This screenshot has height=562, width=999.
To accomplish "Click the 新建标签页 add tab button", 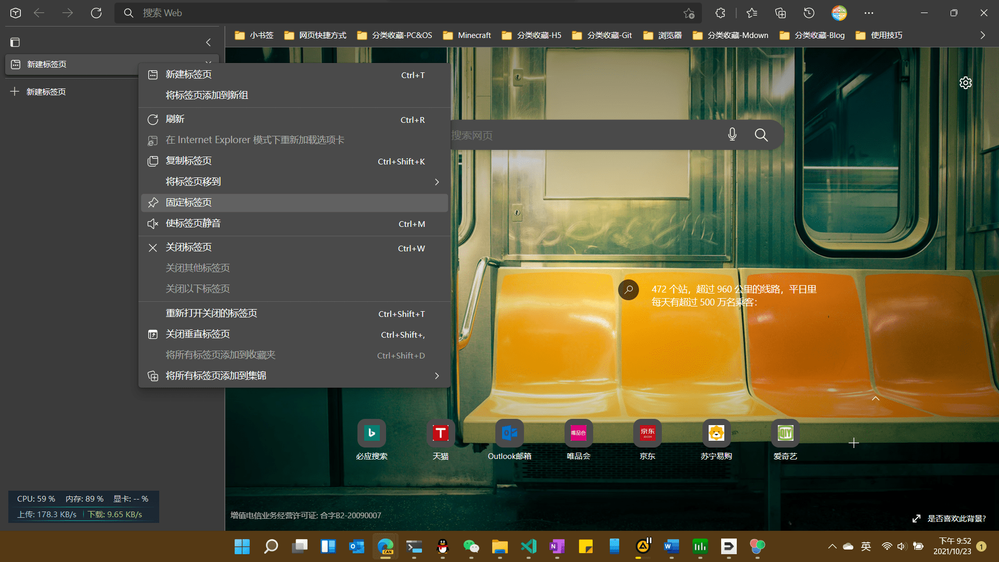I will click(x=38, y=92).
